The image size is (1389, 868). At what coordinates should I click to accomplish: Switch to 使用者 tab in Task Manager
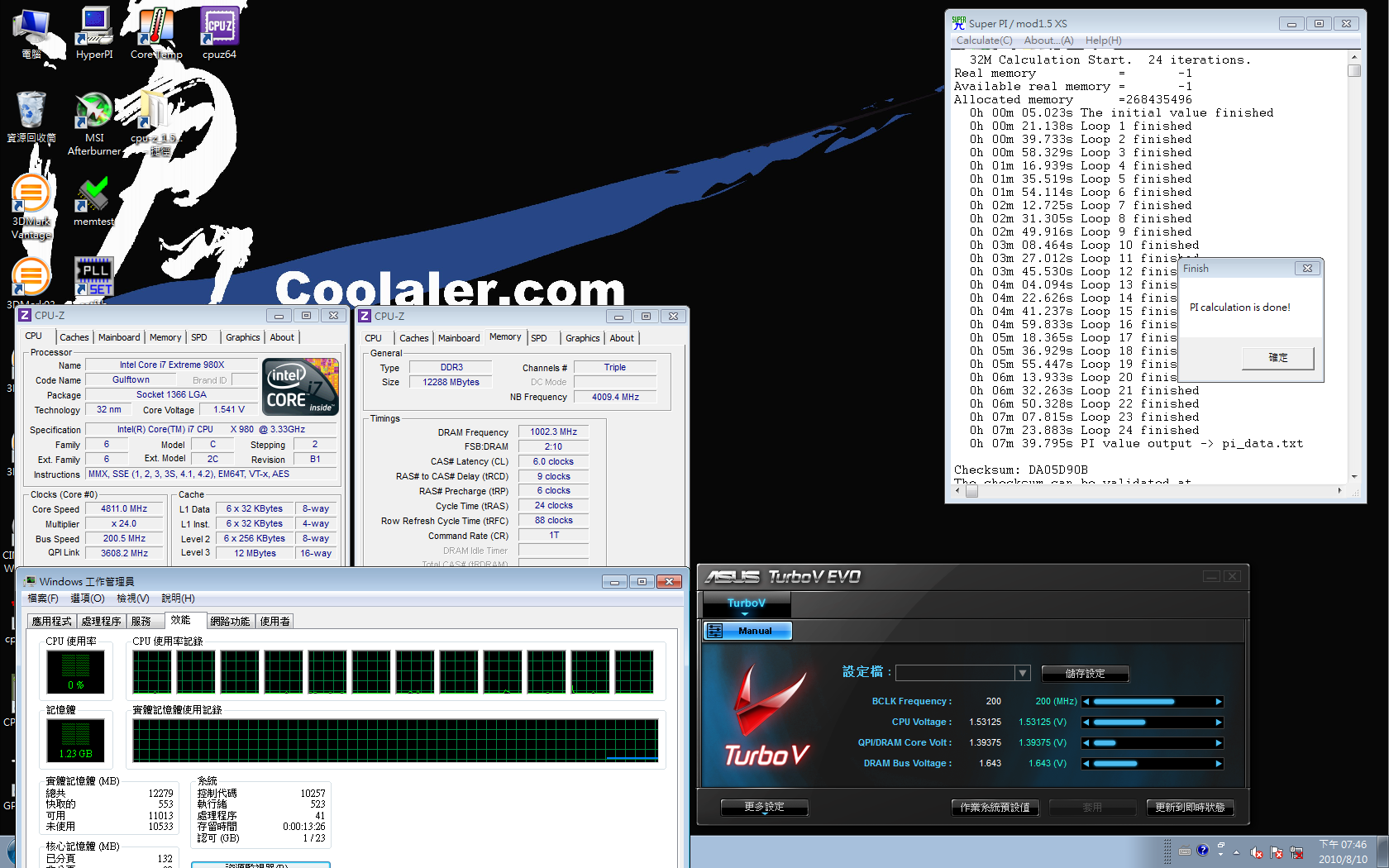point(274,622)
